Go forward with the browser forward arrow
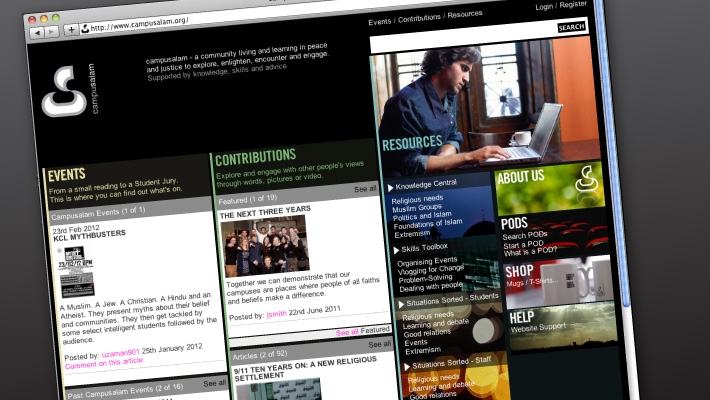This screenshot has width=710, height=400. click(52, 32)
